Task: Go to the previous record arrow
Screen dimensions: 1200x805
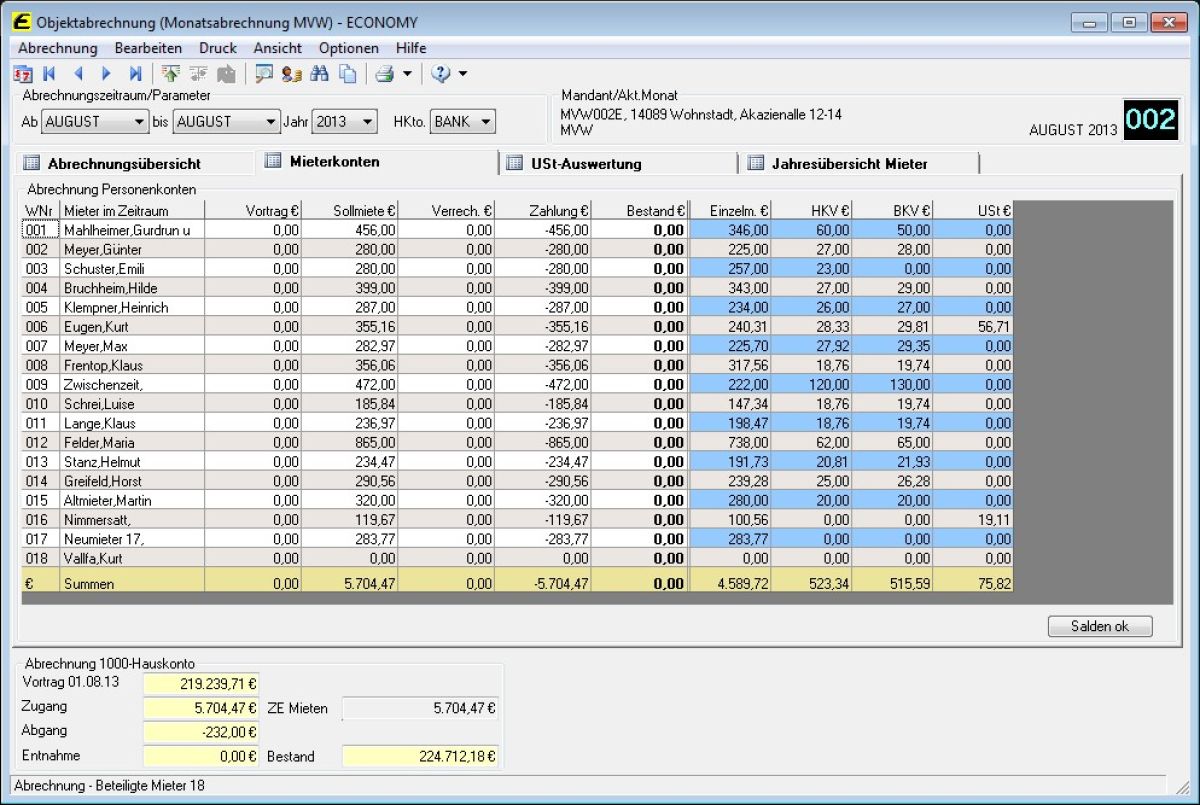Action: click(78, 73)
